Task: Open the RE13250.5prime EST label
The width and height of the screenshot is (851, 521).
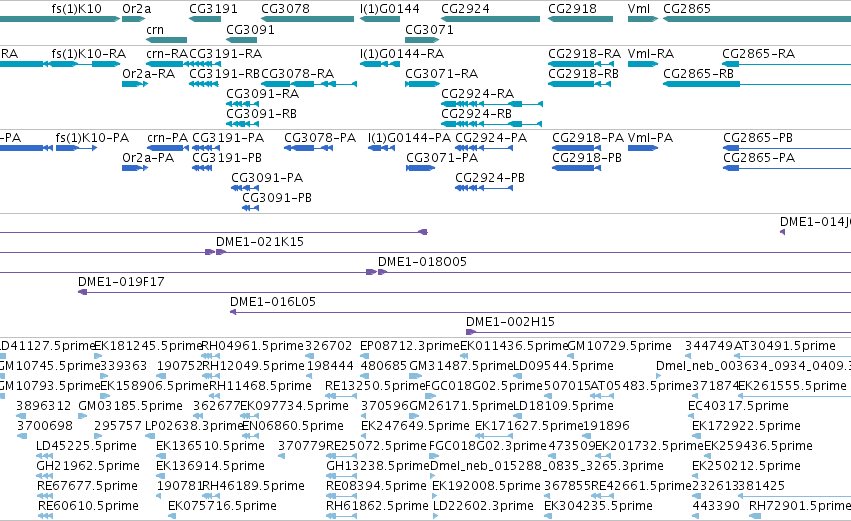Action: tap(375, 386)
